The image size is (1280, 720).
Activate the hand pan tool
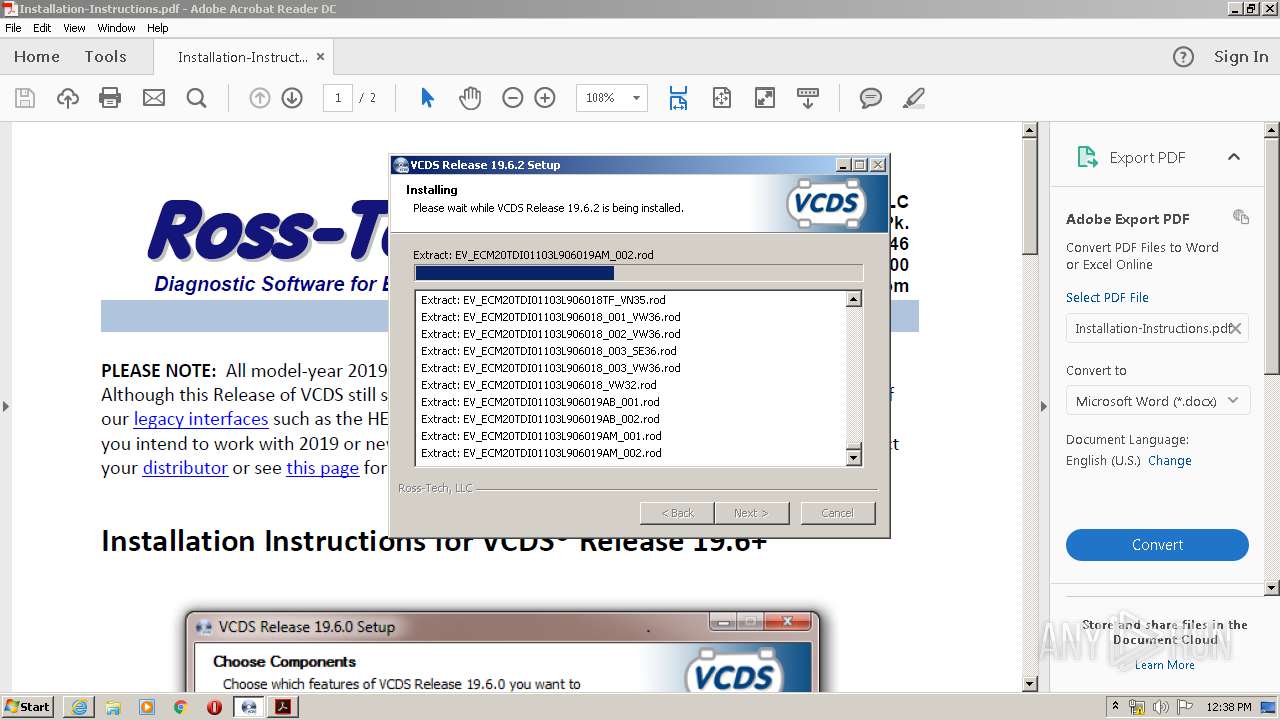click(x=470, y=98)
